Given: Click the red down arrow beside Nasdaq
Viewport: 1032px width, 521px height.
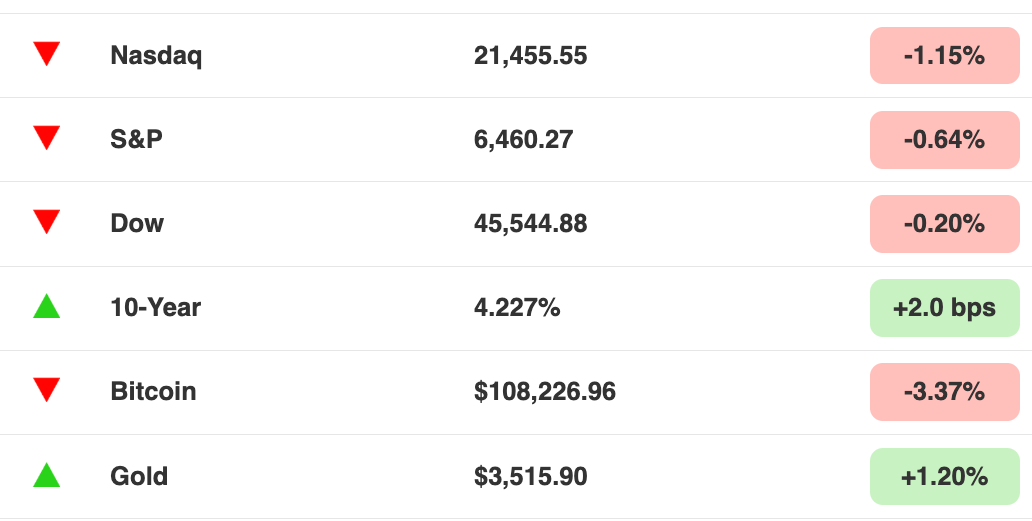Looking at the screenshot, I should (x=47, y=54).
